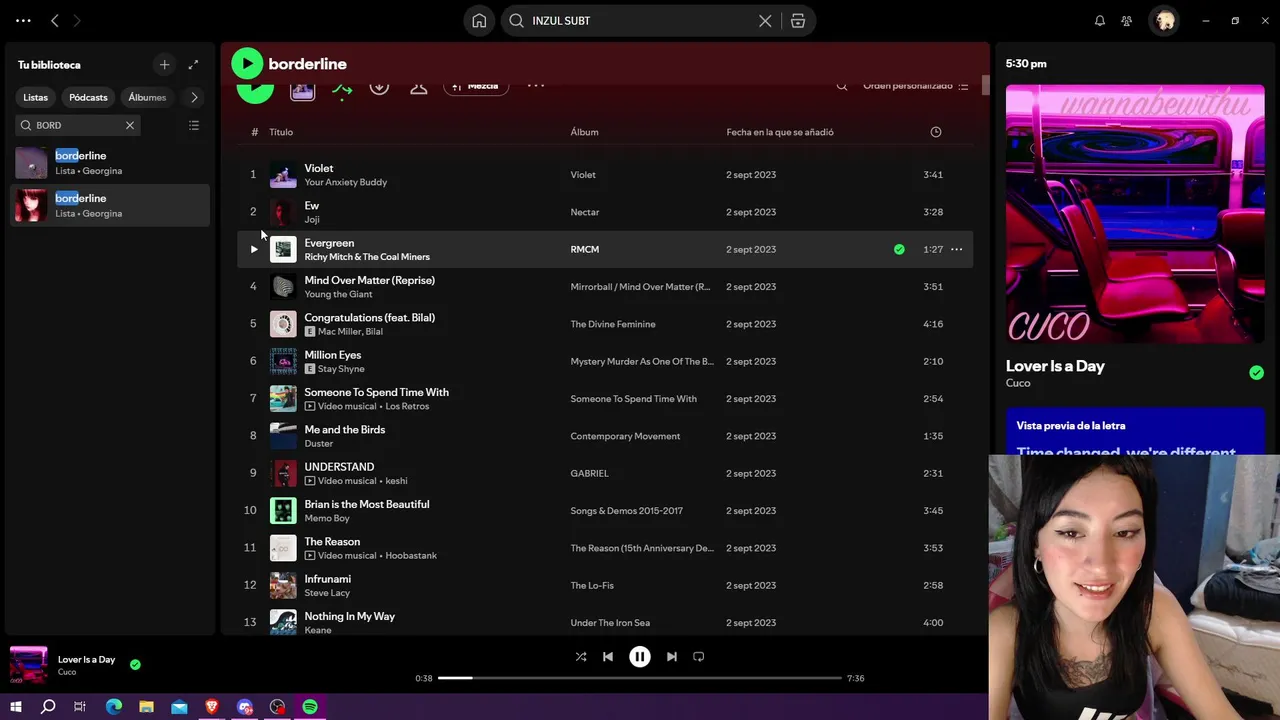Toggle saved checkmark on Evergreen row
Screen dimensions: 1280x720
[899, 249]
